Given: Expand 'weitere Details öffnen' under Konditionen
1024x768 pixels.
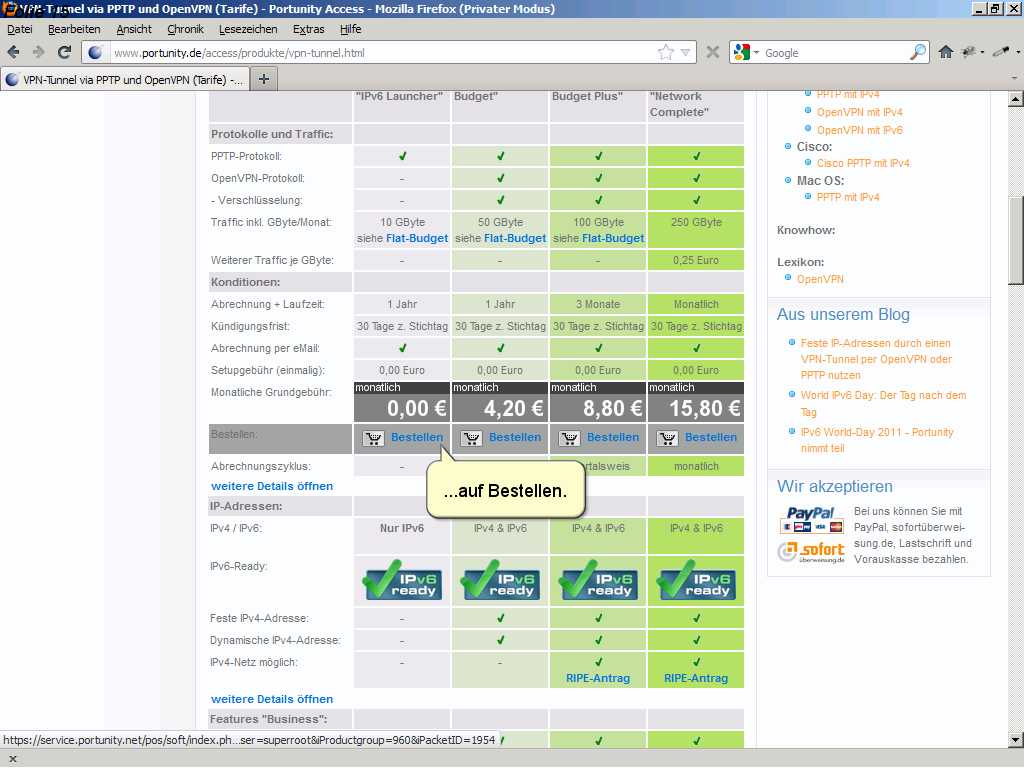Looking at the screenshot, I should (272, 486).
